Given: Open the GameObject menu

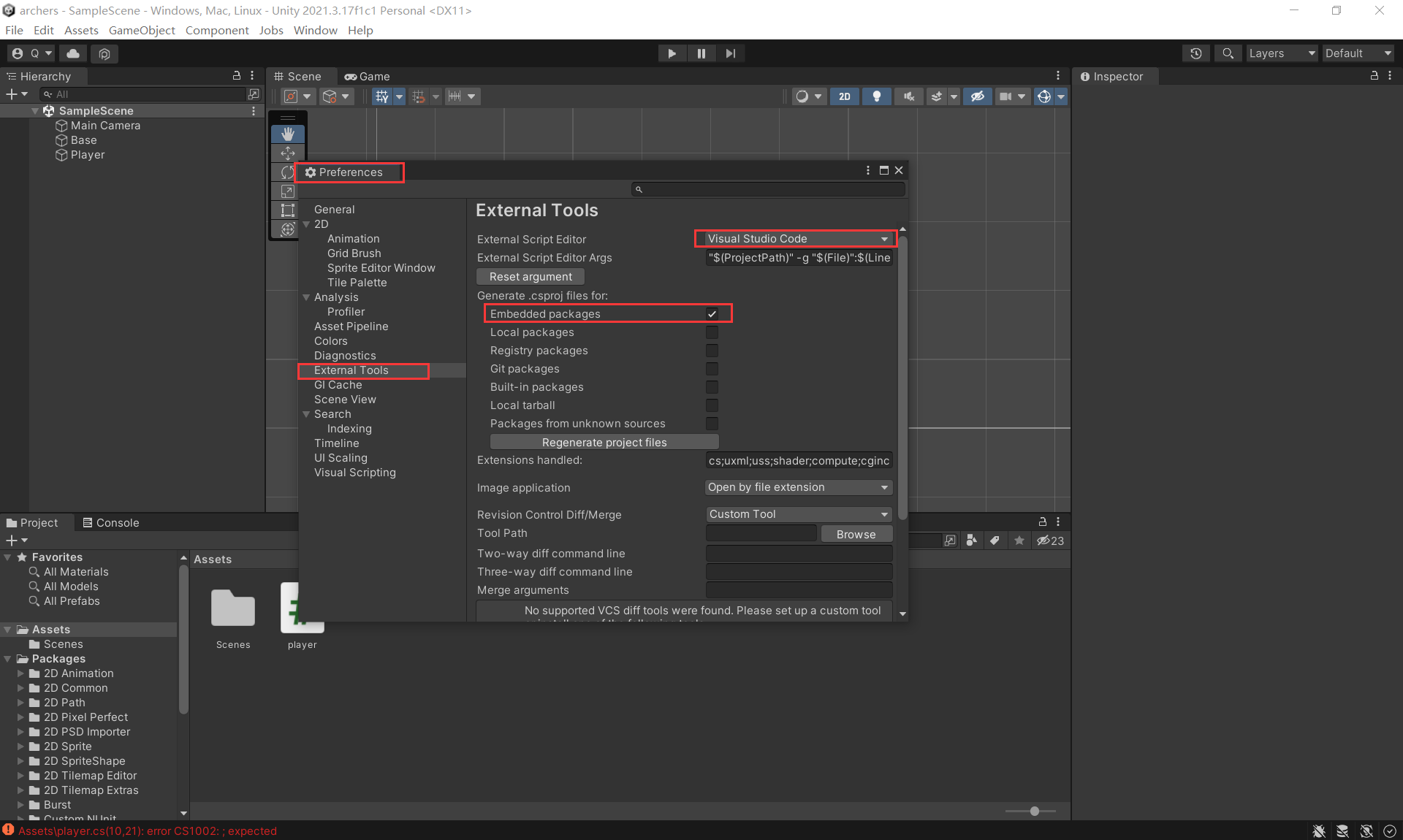Looking at the screenshot, I should click(142, 30).
